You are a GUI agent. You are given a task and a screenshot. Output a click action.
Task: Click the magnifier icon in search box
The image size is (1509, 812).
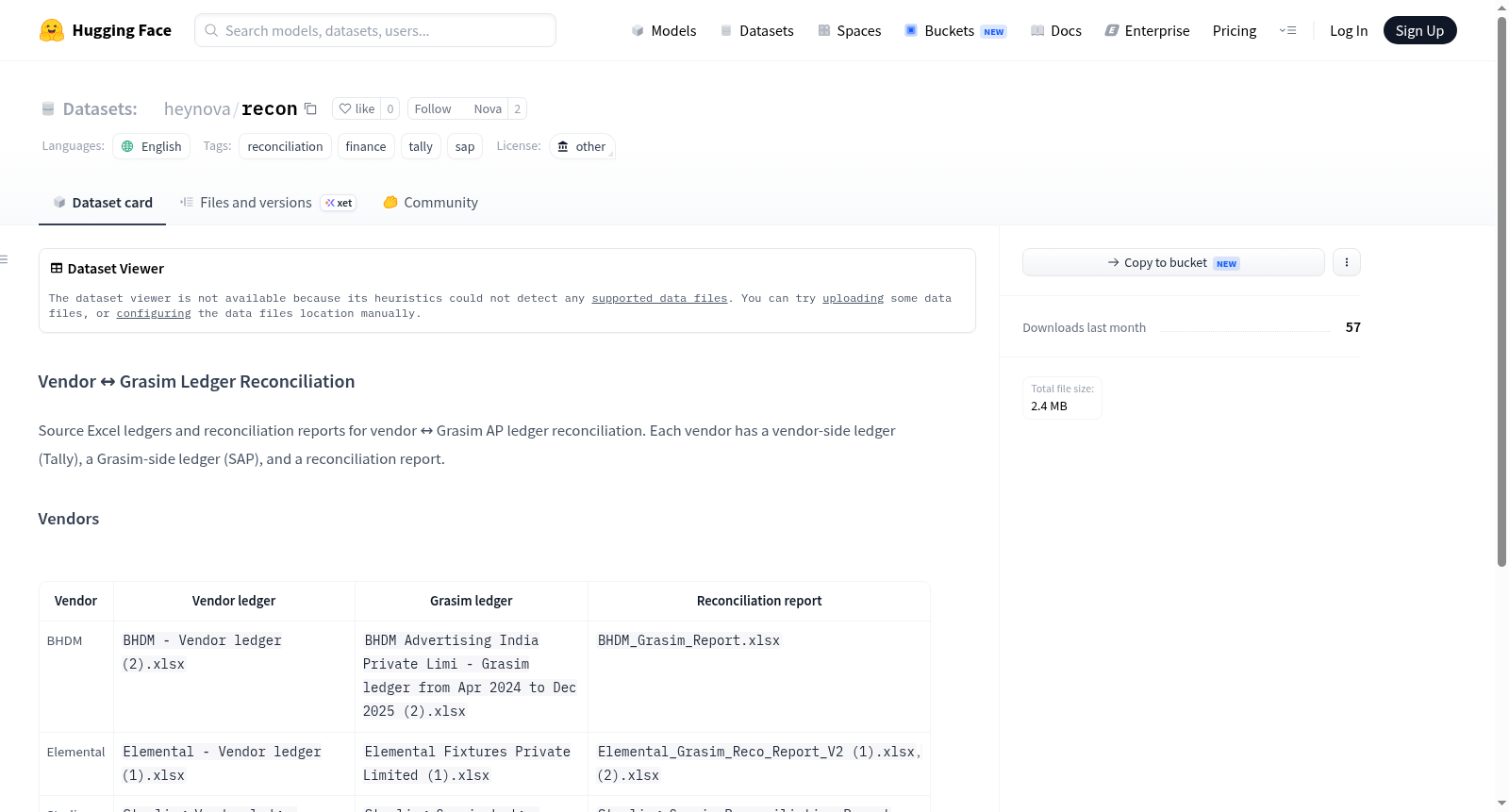pos(211,30)
